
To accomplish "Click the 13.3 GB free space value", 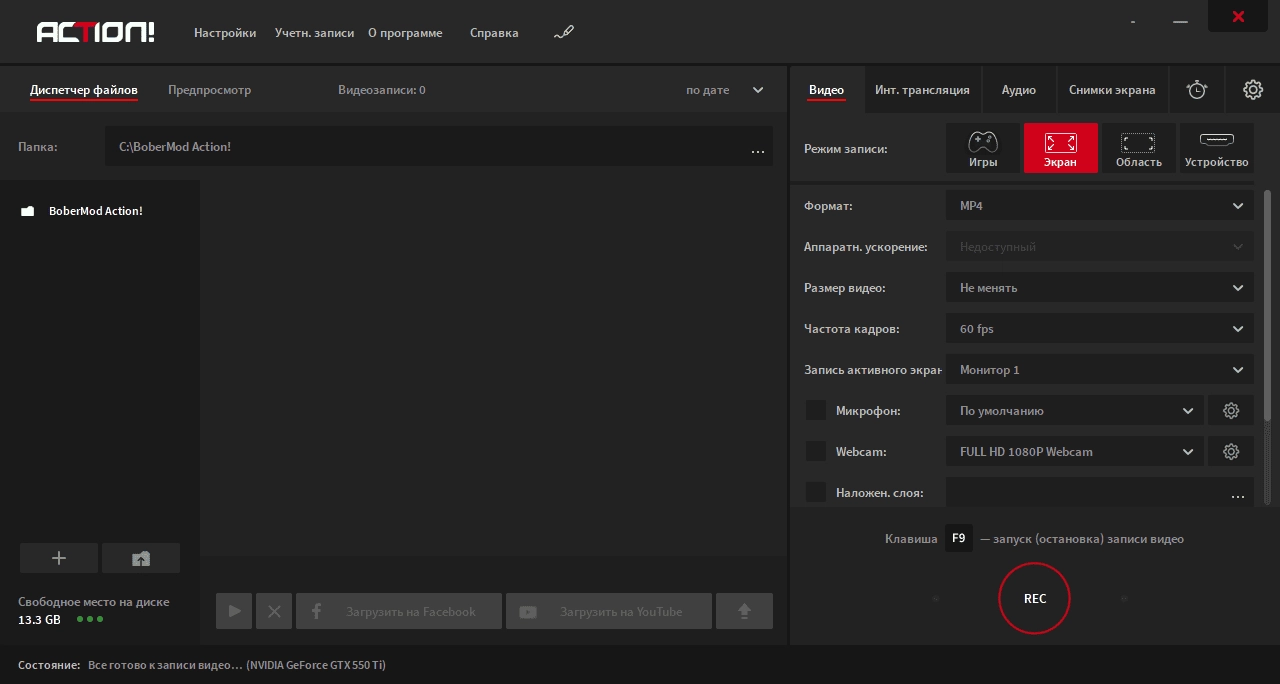I will click(x=39, y=620).
